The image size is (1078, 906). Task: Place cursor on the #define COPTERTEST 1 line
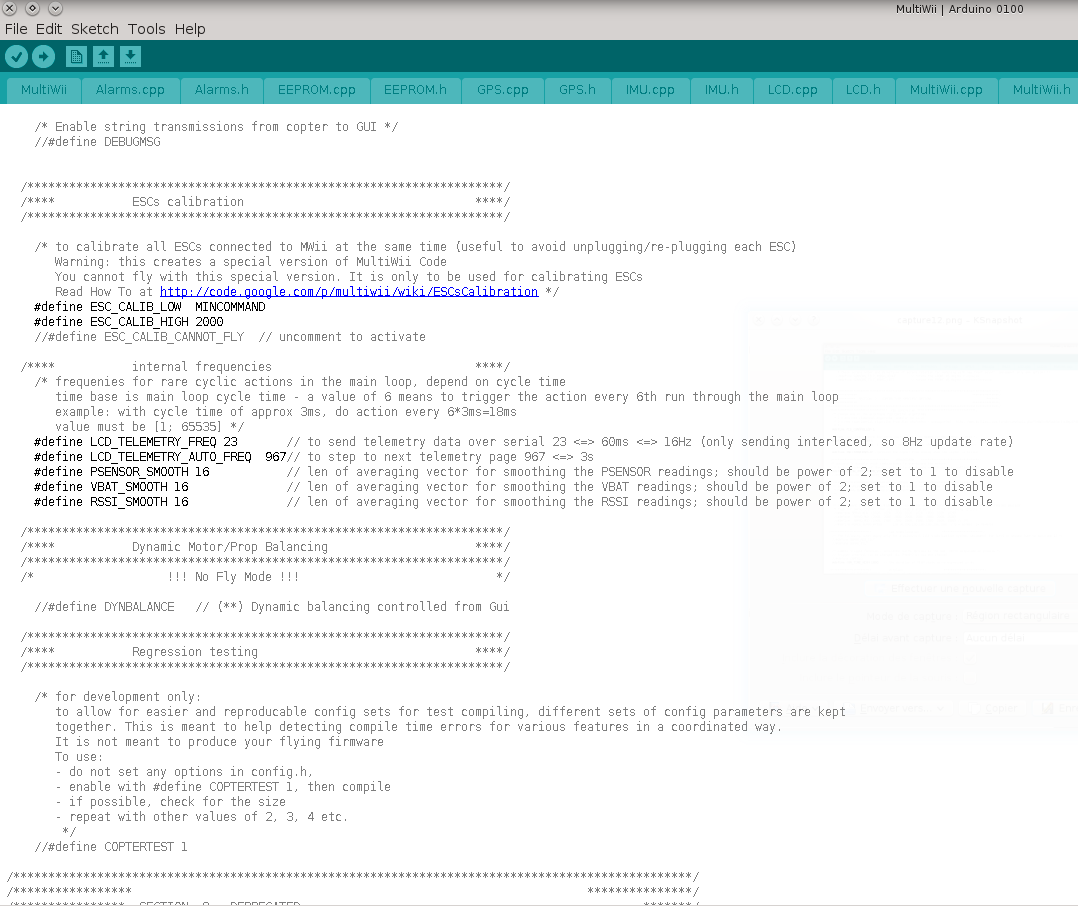[x=110, y=847]
